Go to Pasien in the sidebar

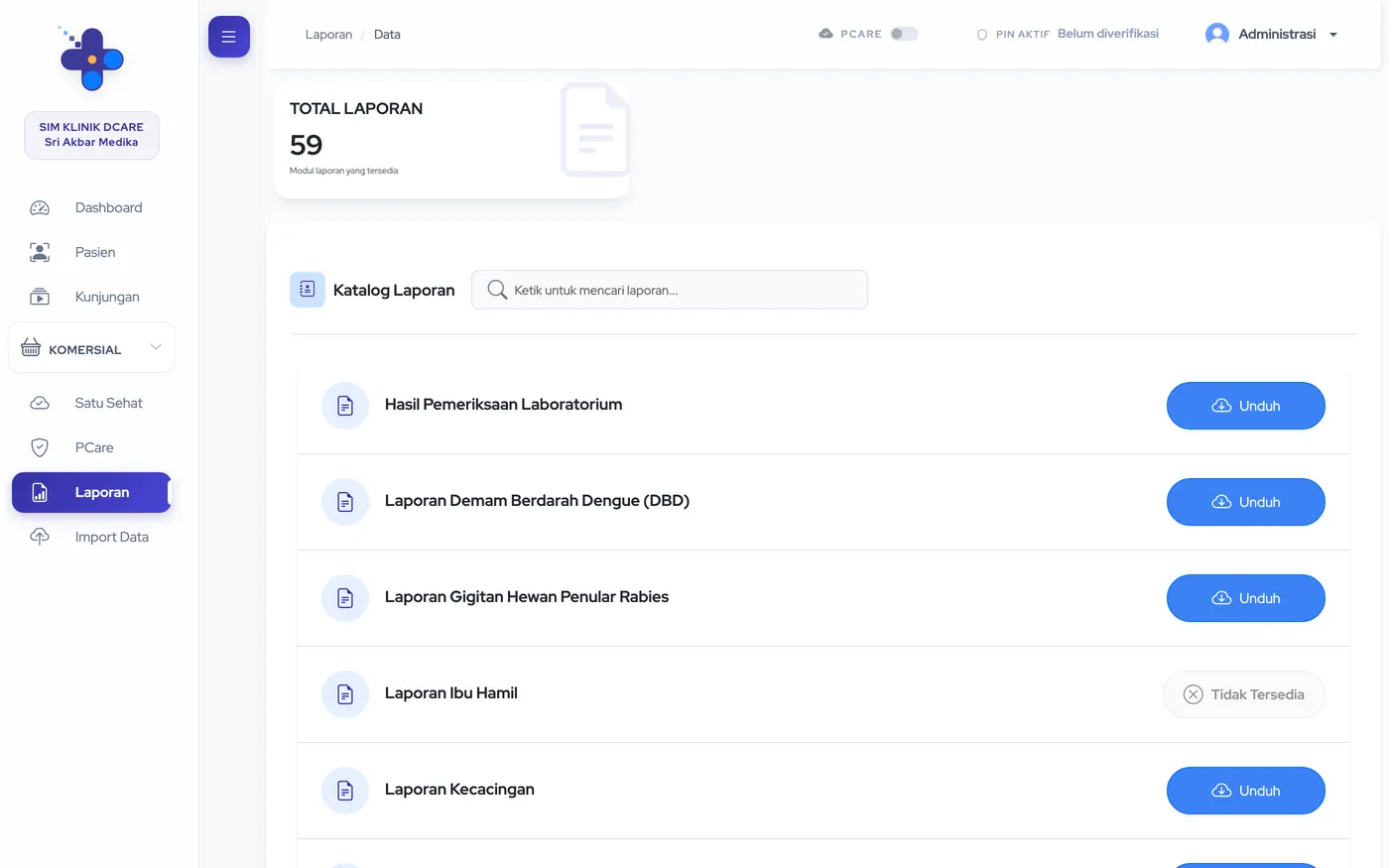click(91, 253)
